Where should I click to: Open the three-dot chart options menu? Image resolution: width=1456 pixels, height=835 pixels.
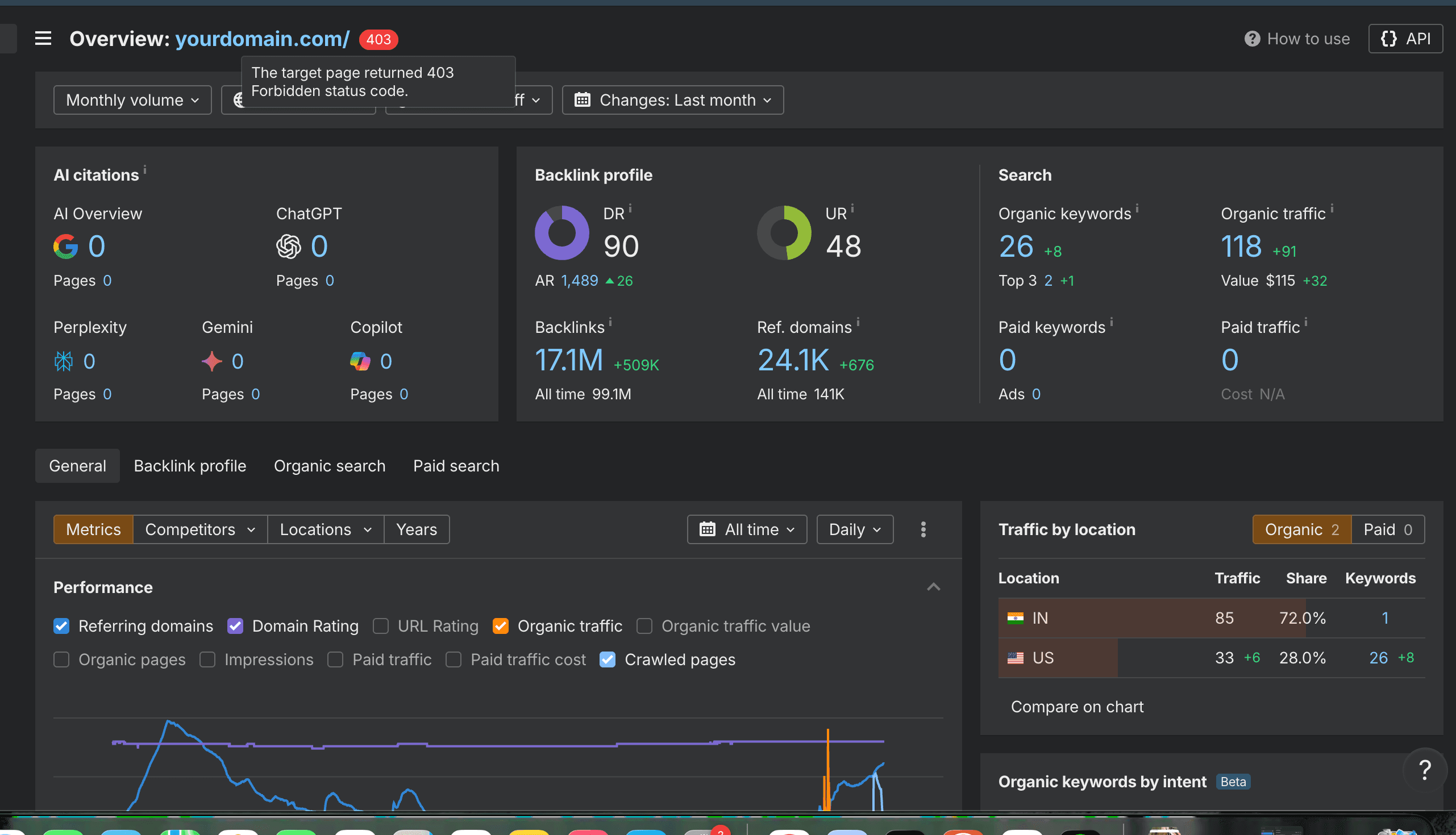923,529
